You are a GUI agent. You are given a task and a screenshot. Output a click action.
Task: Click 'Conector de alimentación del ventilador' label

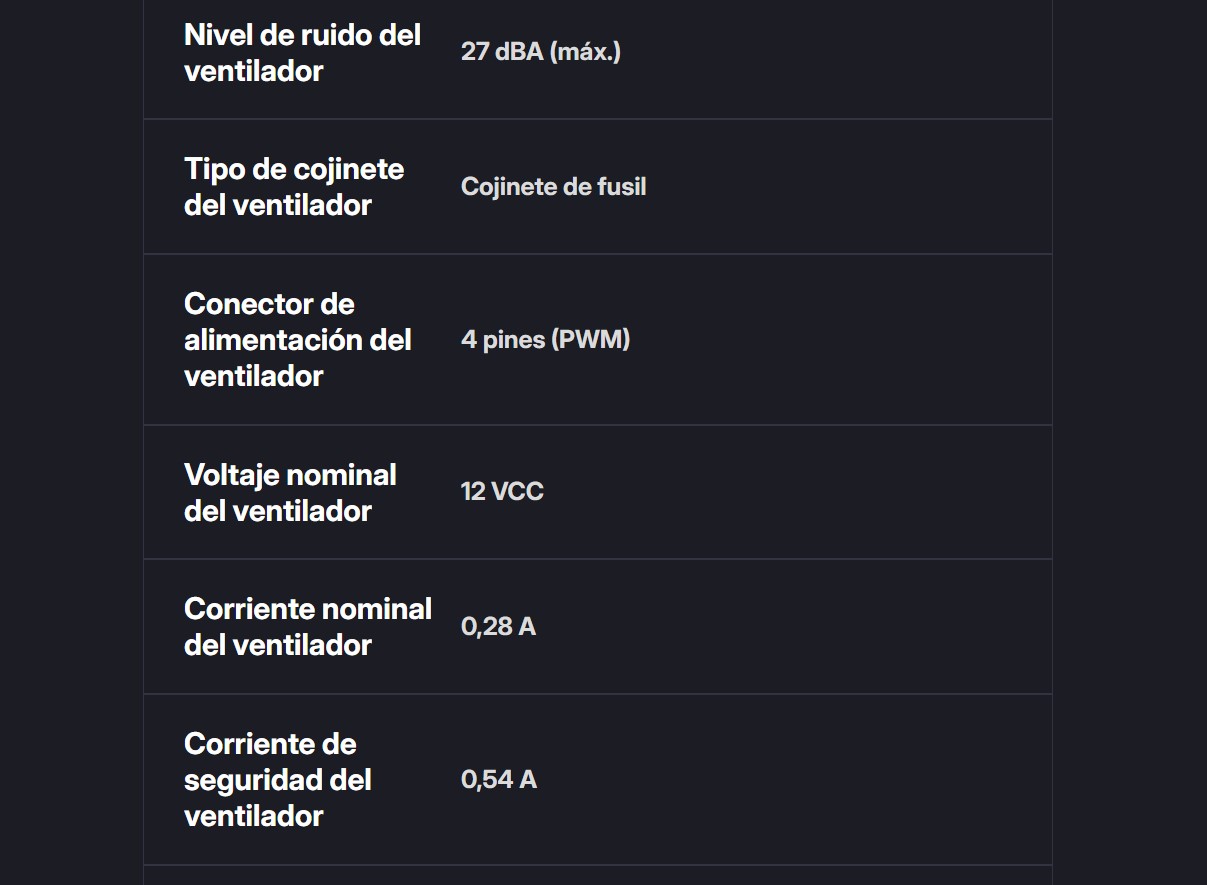tap(298, 340)
